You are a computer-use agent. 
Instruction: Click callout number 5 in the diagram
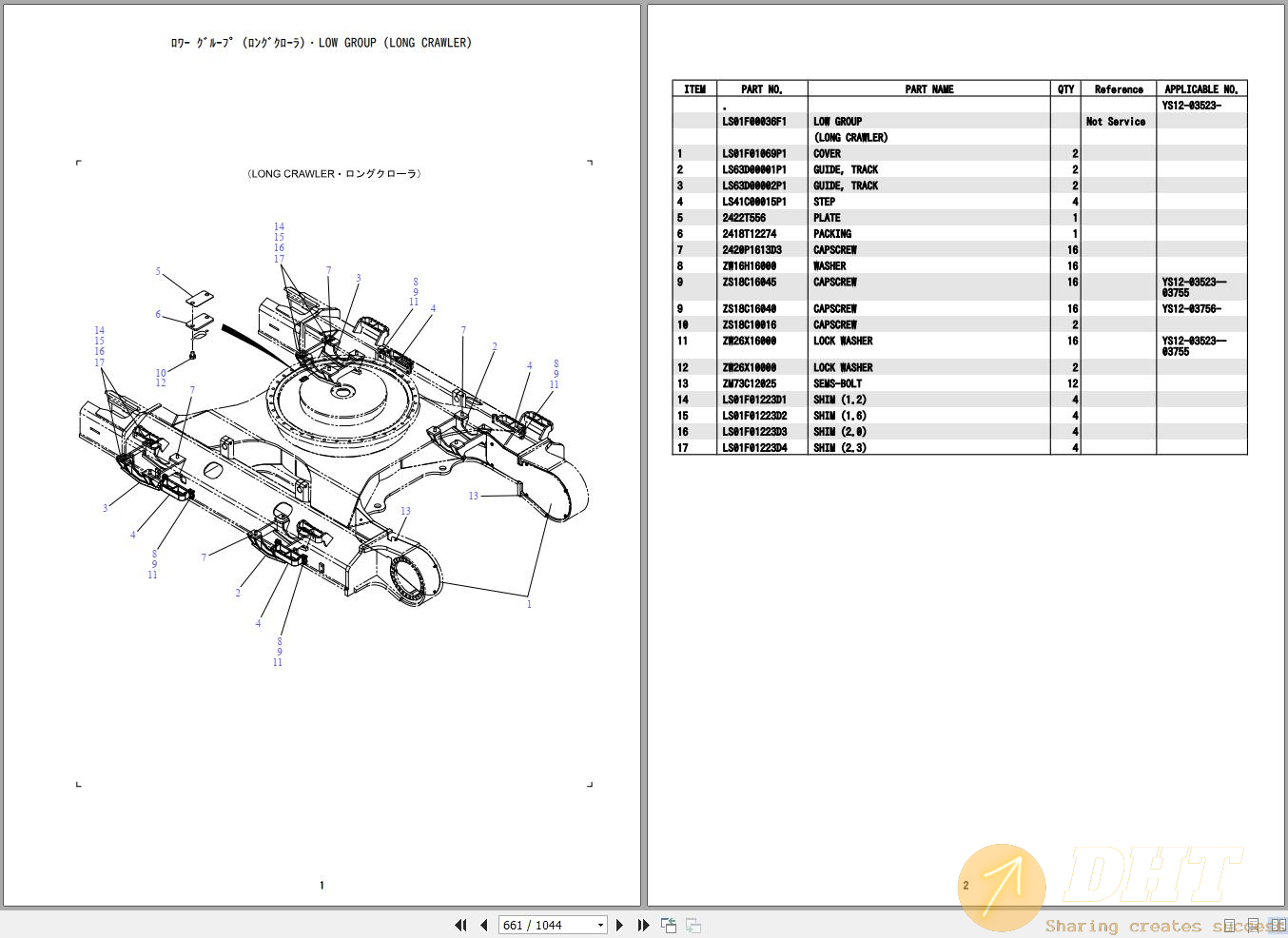coord(158,272)
